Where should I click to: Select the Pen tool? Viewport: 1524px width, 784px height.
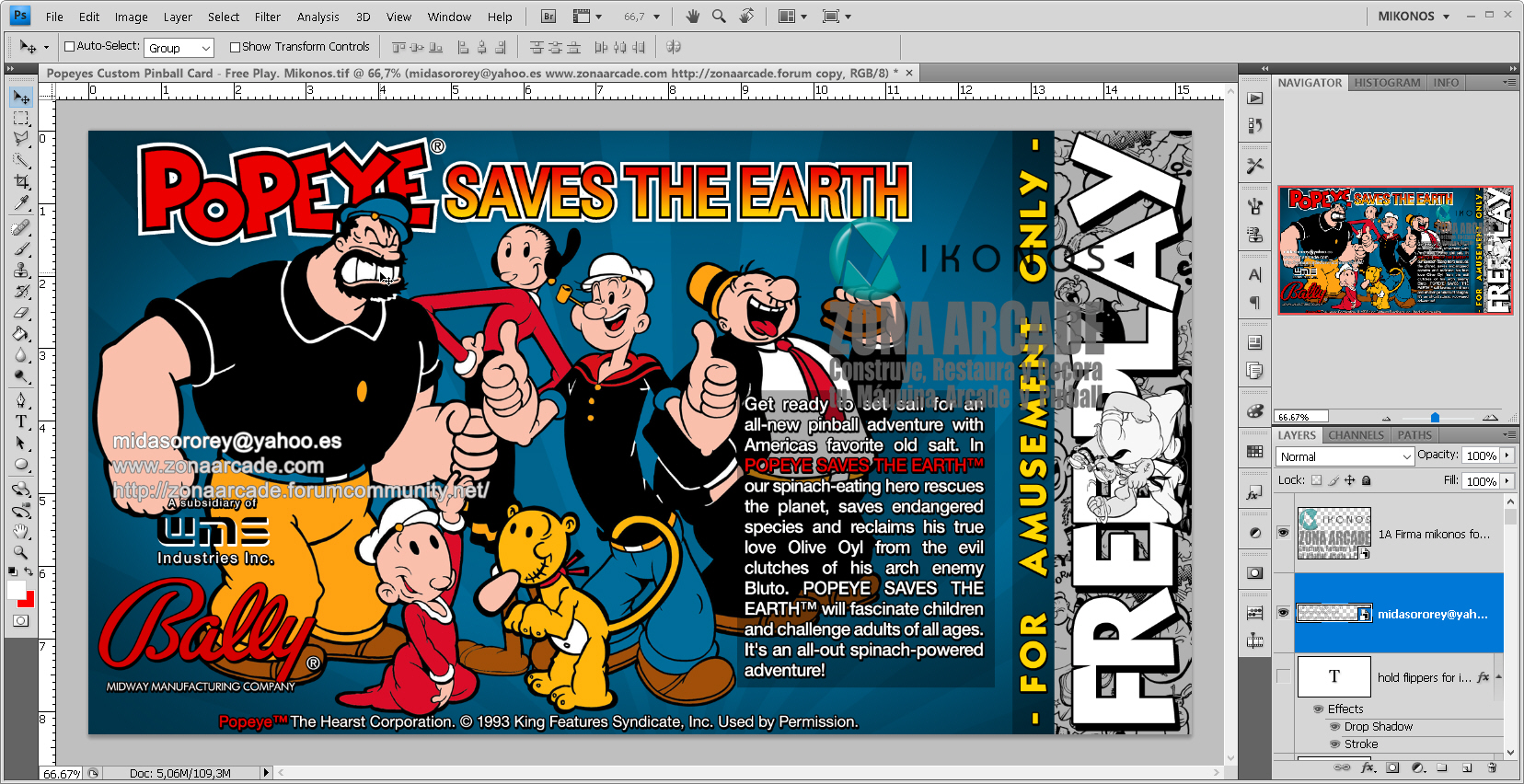[21, 399]
